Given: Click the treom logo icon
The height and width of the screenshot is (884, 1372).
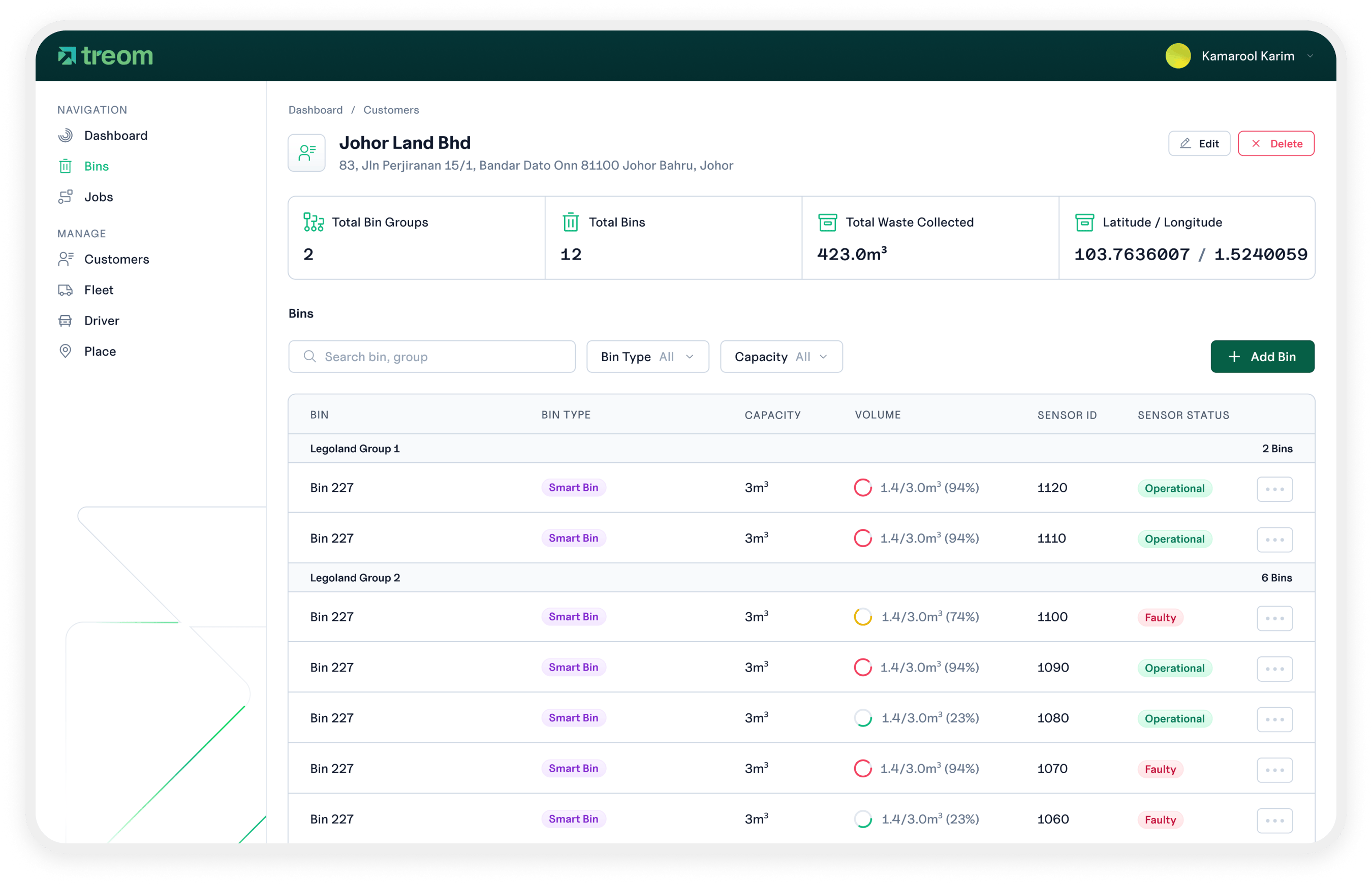Looking at the screenshot, I should tap(67, 56).
